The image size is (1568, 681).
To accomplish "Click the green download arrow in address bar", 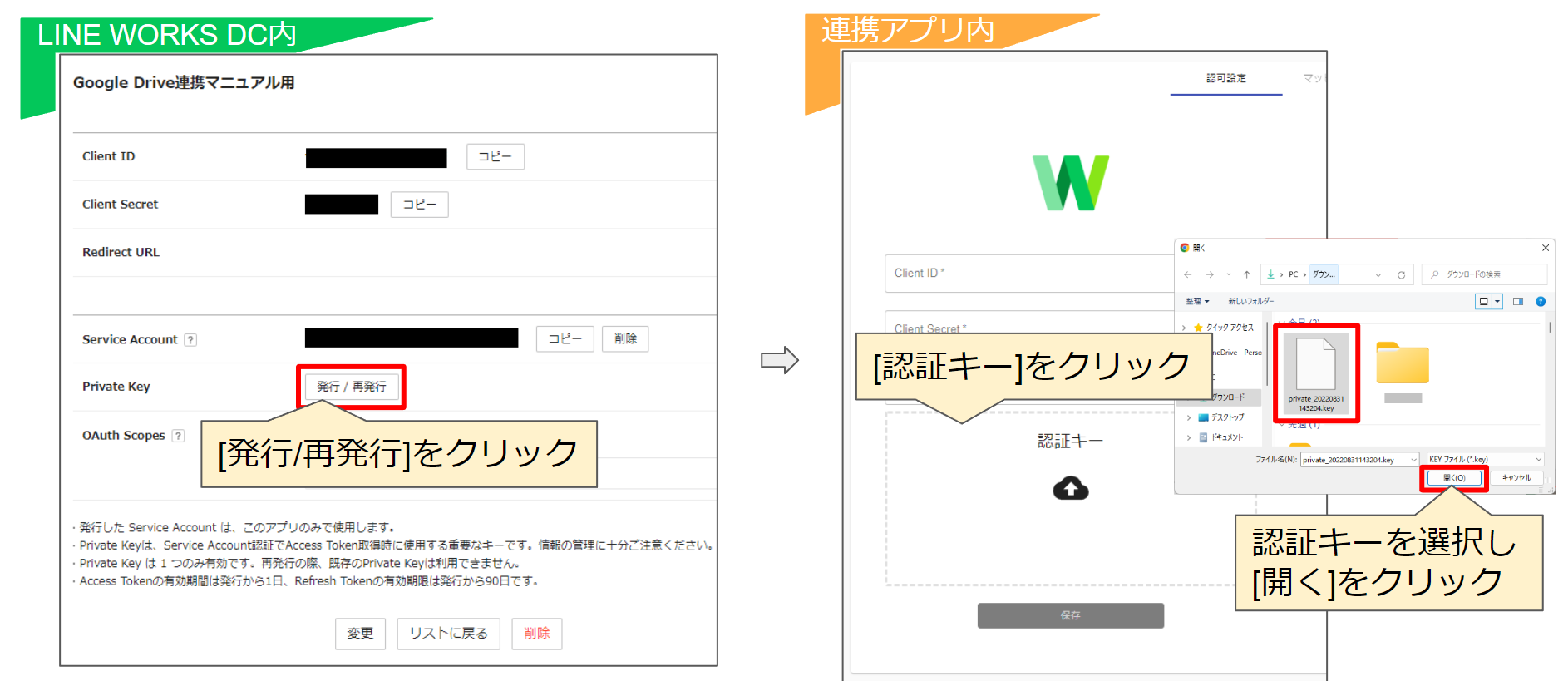I will 1270,274.
